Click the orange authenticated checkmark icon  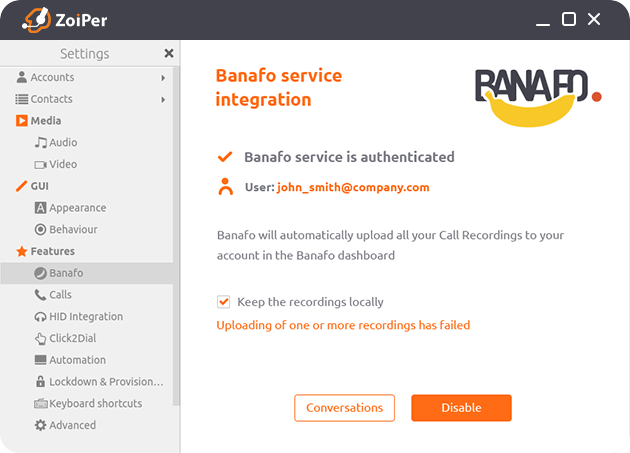tap(225, 157)
